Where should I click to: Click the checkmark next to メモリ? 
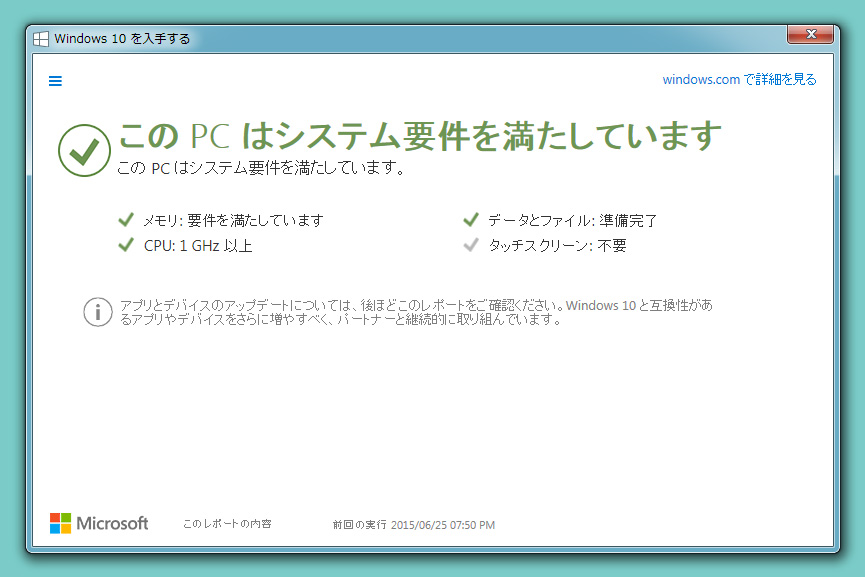click(x=126, y=220)
